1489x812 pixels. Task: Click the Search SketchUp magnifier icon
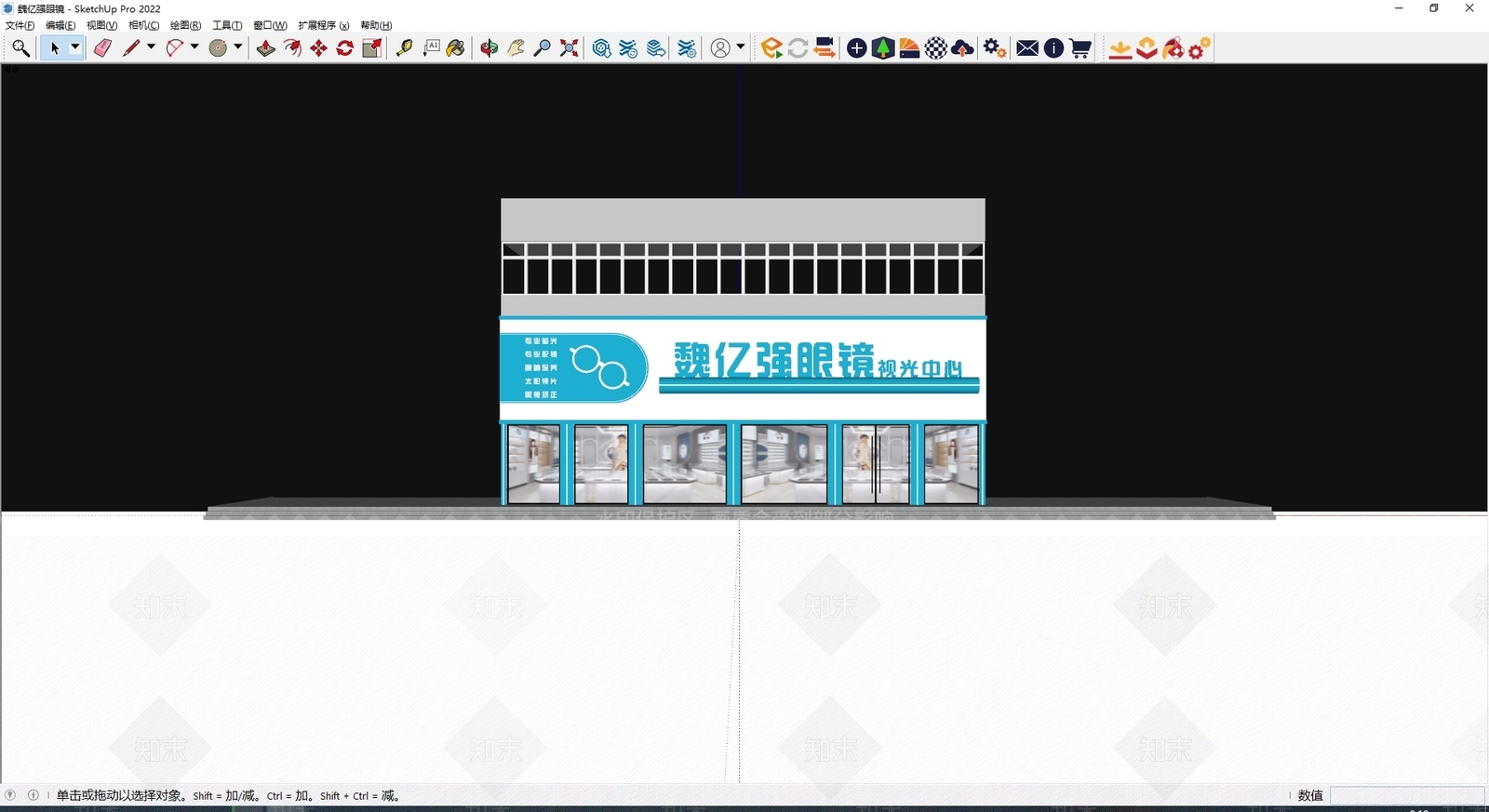[20, 48]
